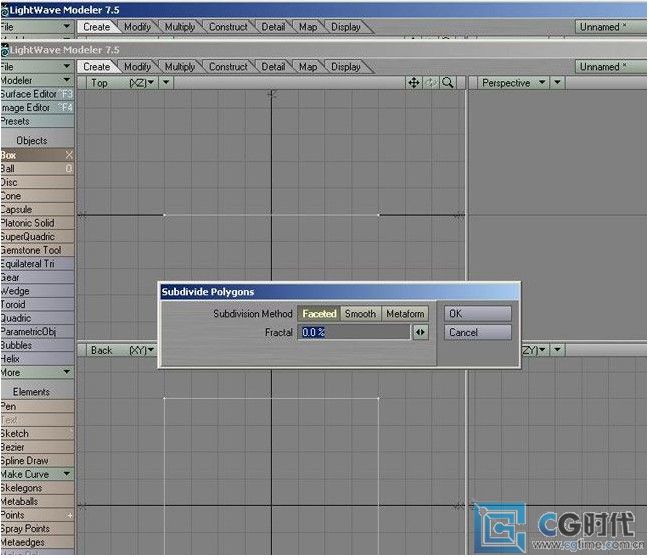Select Smooth subdivision method
Screen dimensions: 649x558
point(360,314)
